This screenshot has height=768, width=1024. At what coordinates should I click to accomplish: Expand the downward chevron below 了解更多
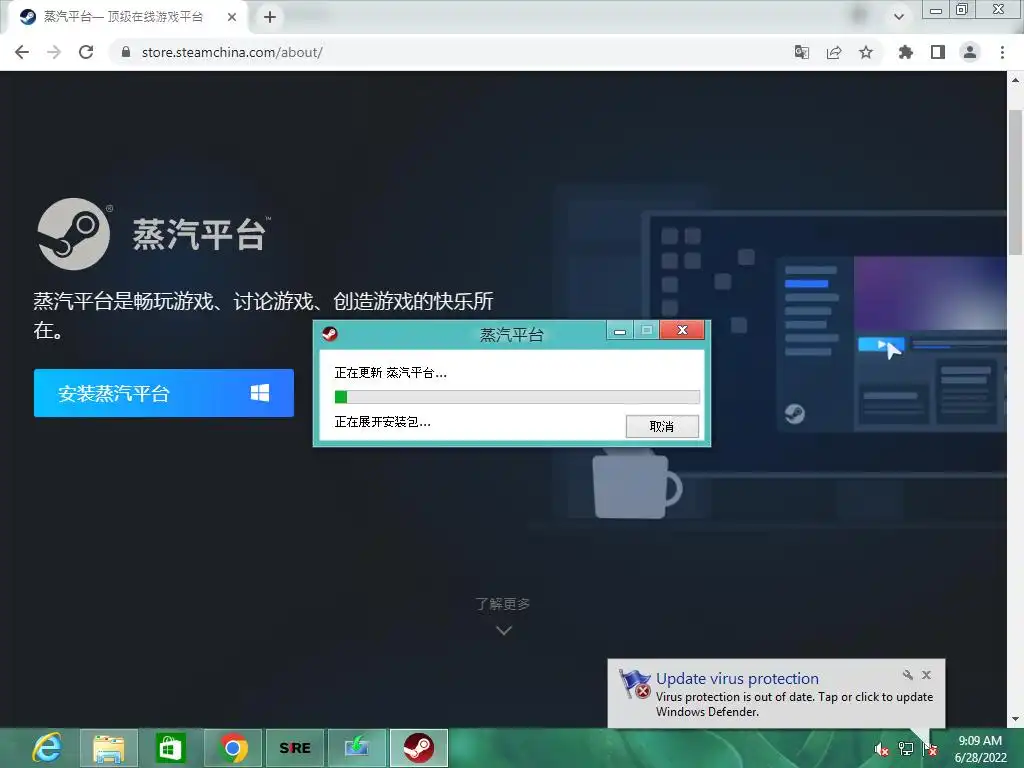pyautogui.click(x=504, y=631)
